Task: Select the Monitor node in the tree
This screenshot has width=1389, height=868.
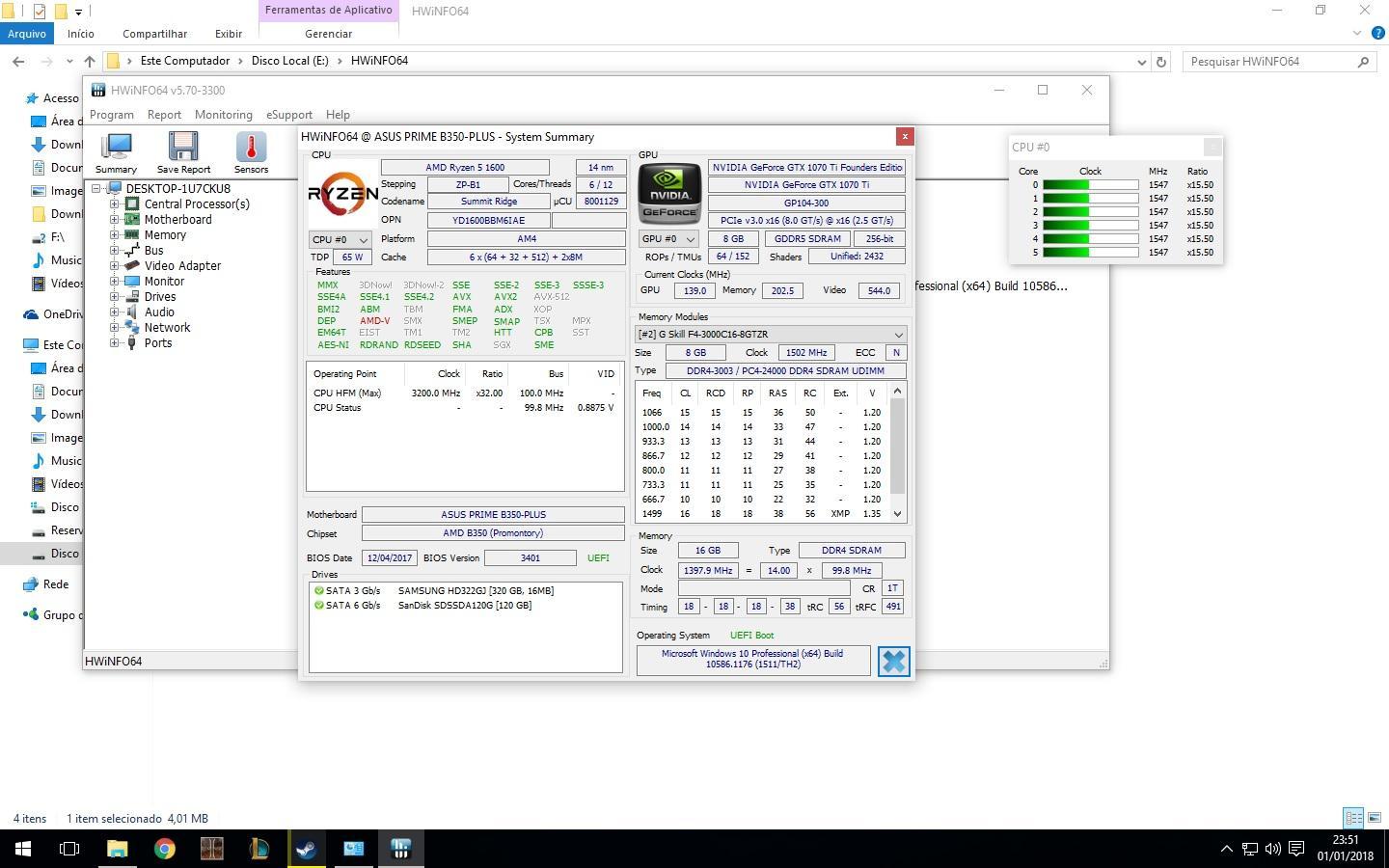Action: click(x=164, y=281)
